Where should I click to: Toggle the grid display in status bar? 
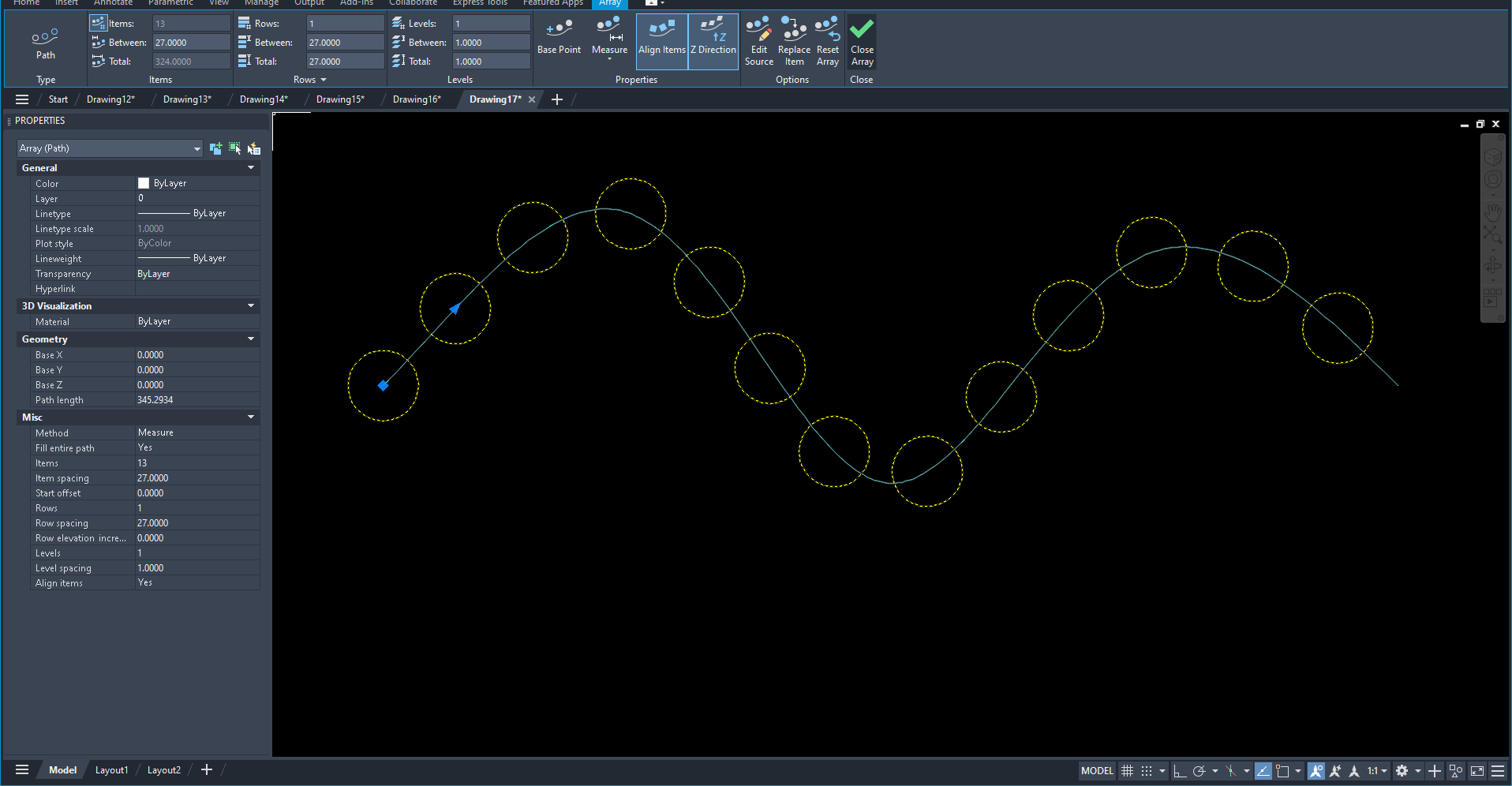click(x=1128, y=771)
